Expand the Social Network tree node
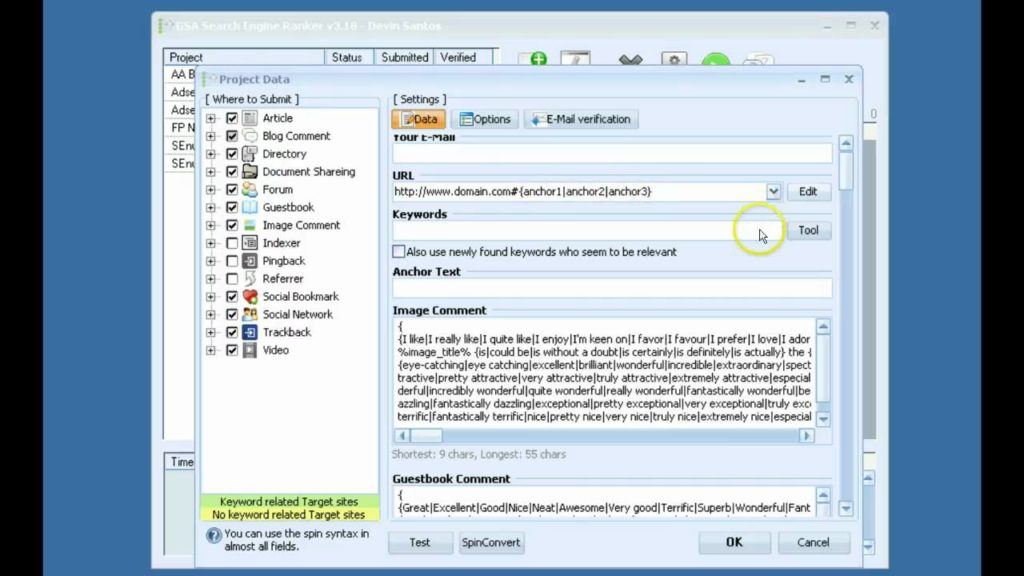 pyautogui.click(x=211, y=314)
